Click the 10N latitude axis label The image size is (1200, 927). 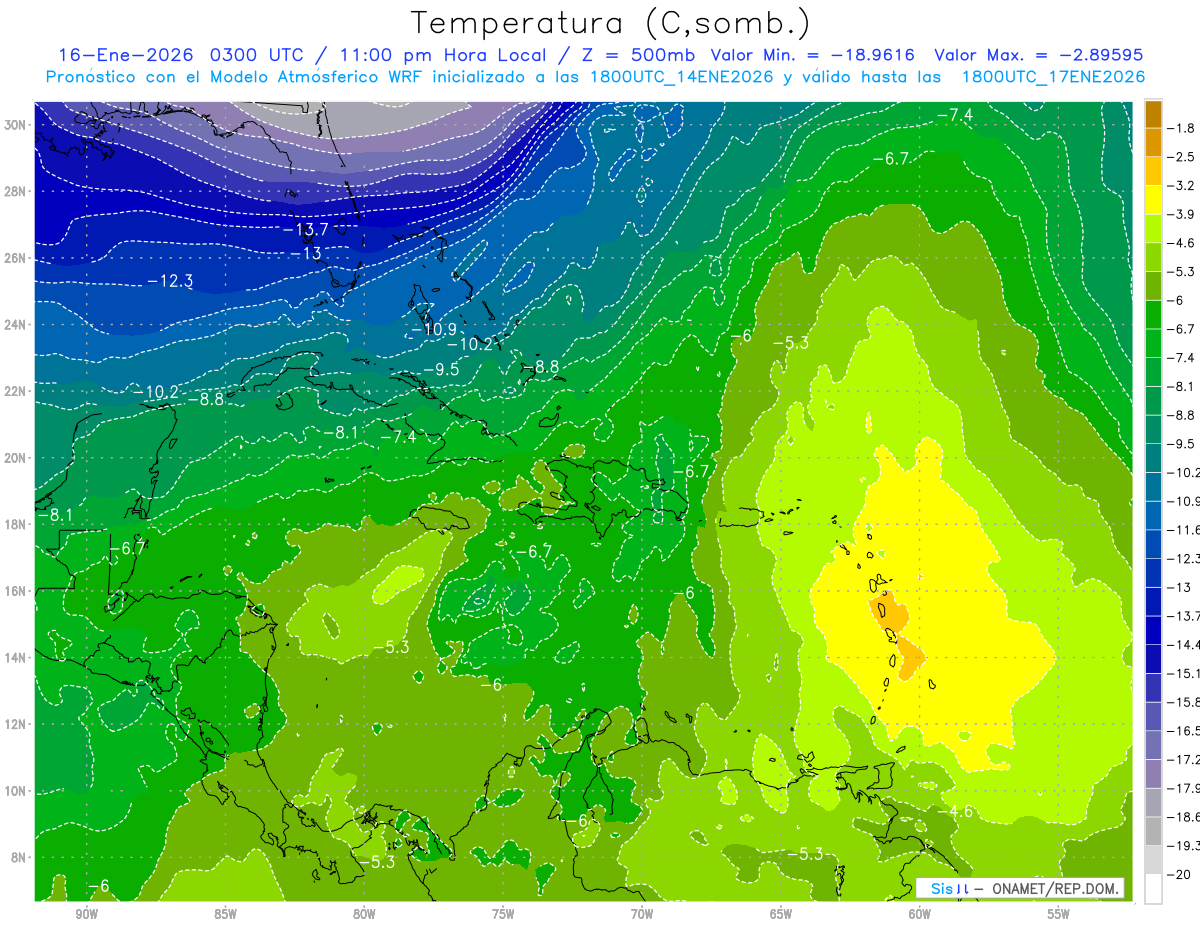click(x=17, y=790)
